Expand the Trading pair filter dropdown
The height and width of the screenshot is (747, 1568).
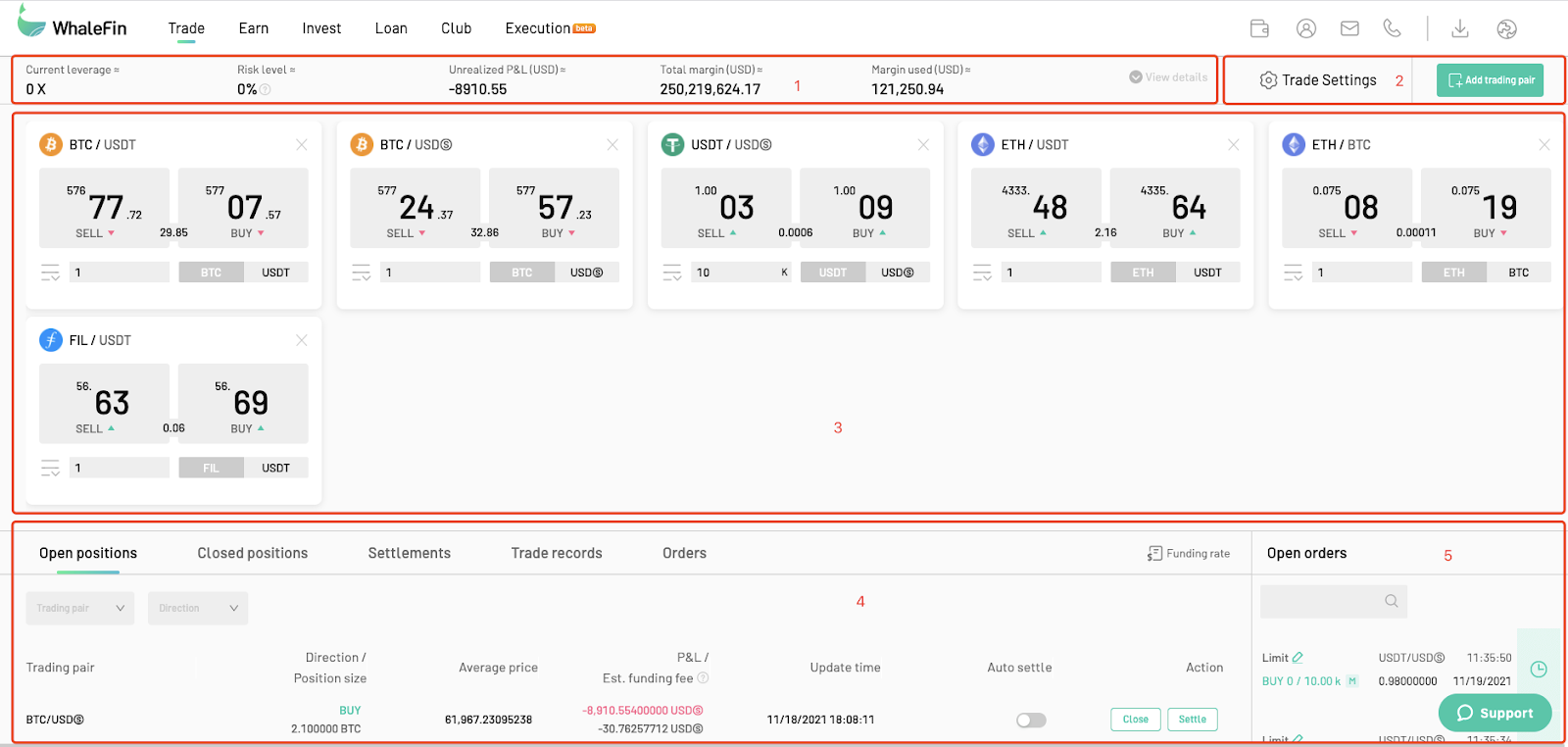point(80,608)
